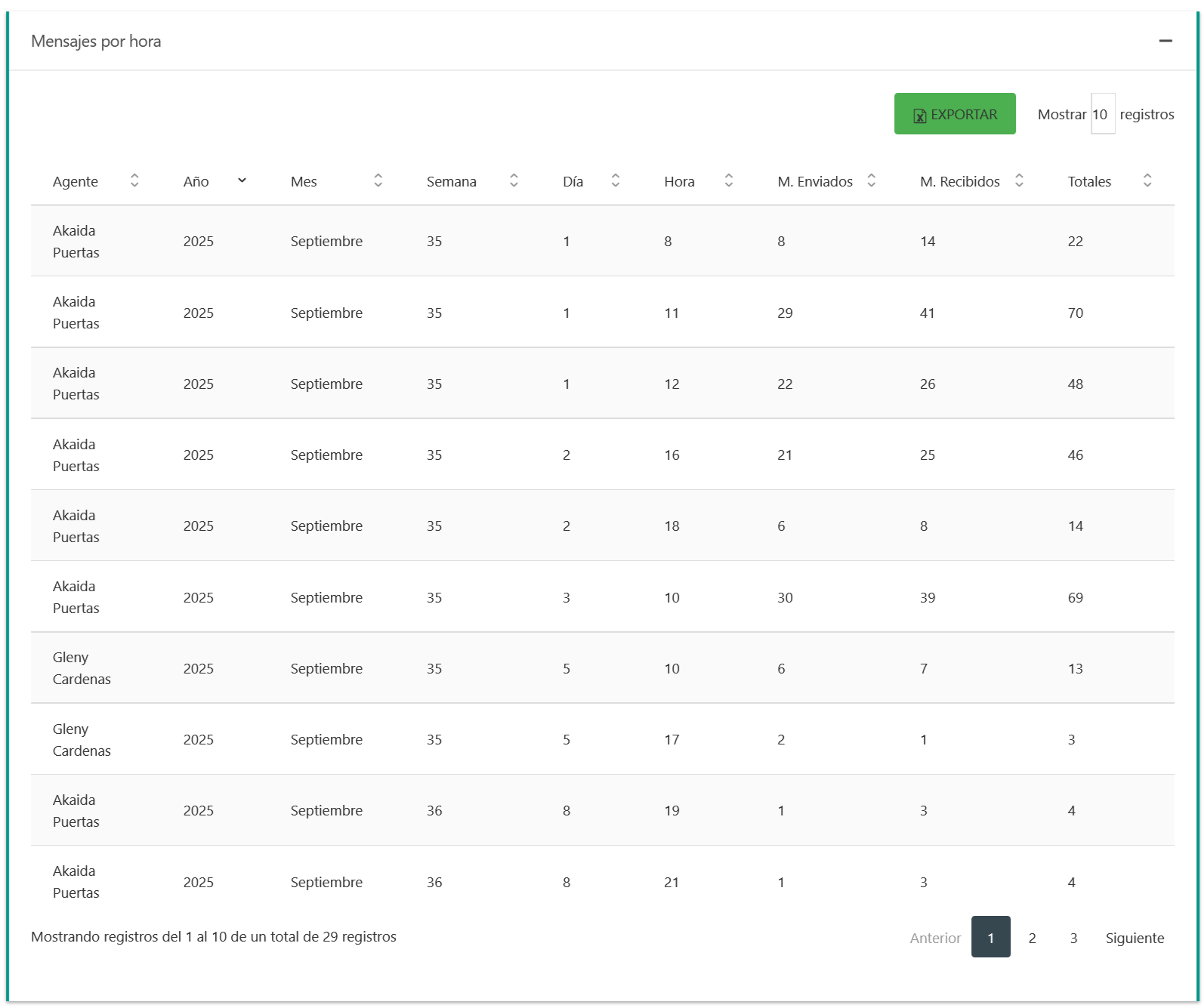
Task: Sort by Día column sort icon
Action: [x=616, y=180]
